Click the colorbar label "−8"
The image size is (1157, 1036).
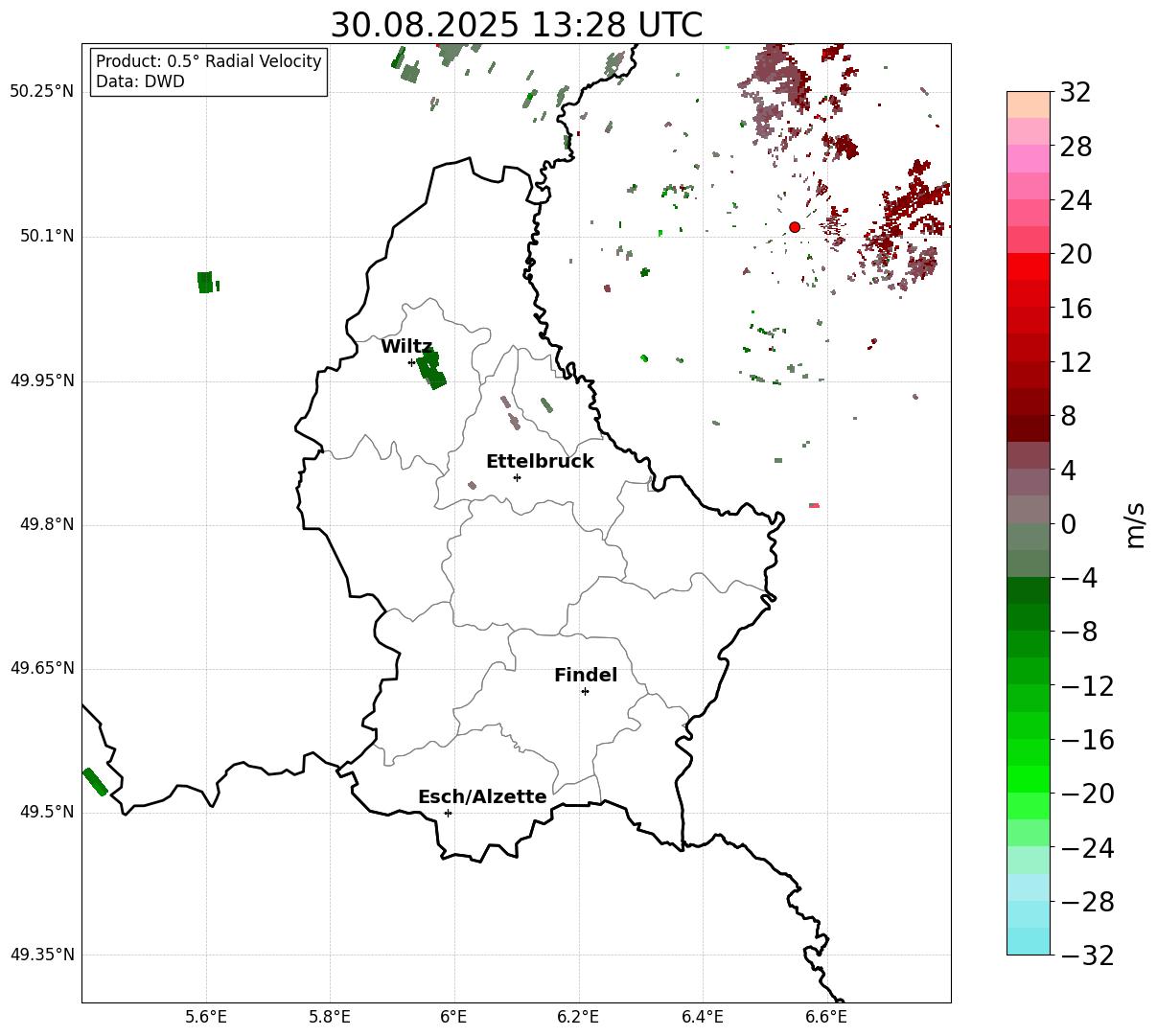pyautogui.click(x=1078, y=633)
